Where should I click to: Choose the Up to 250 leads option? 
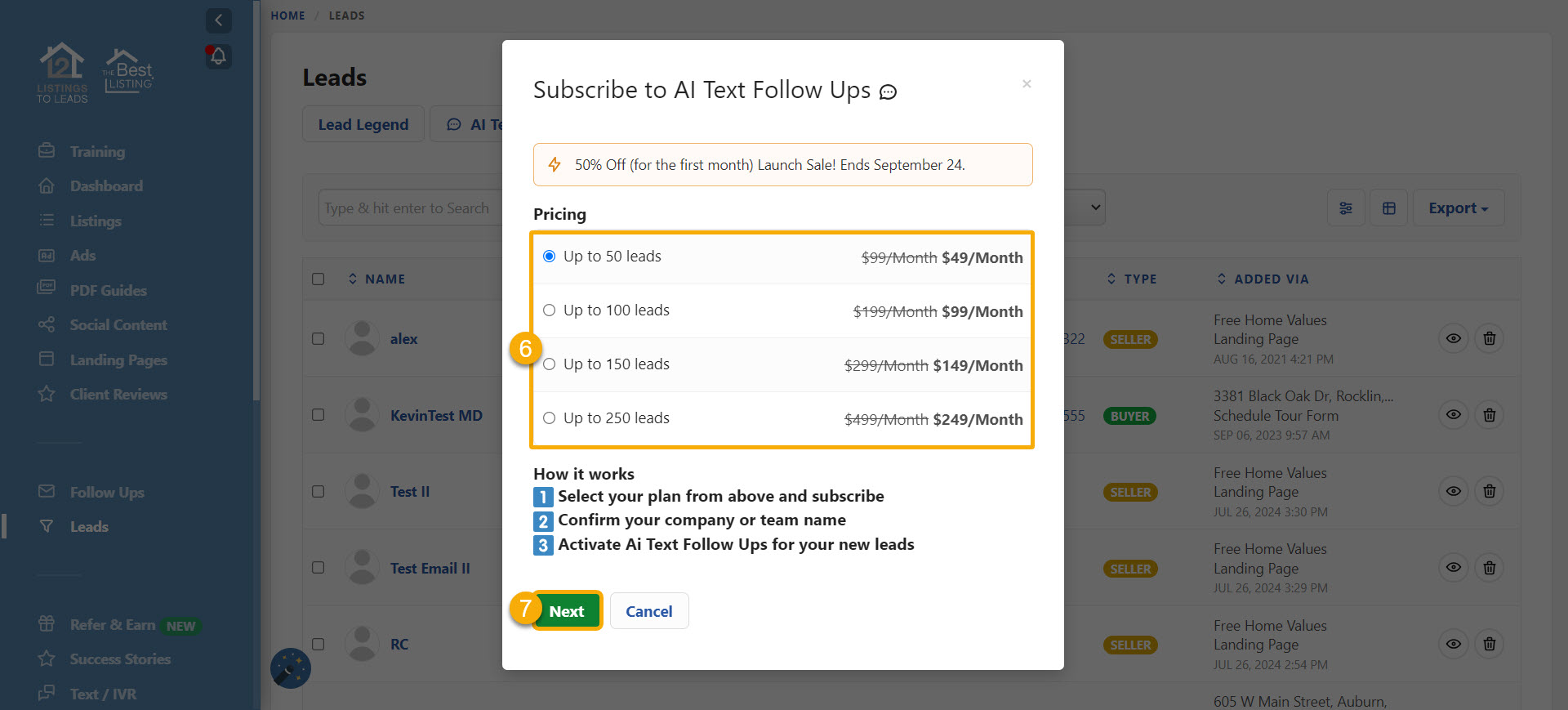point(550,418)
